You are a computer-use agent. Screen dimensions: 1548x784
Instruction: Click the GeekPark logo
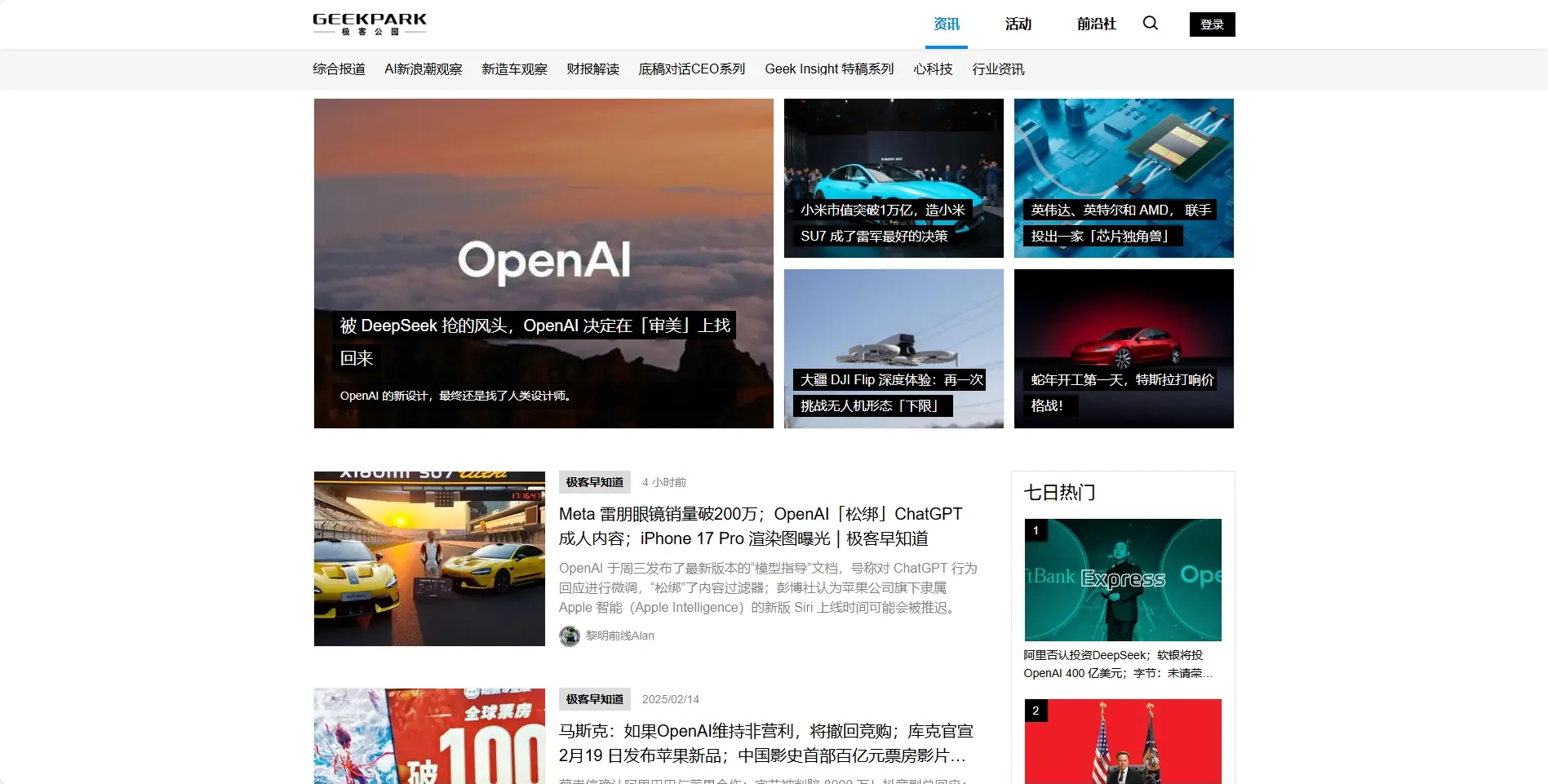click(x=370, y=24)
